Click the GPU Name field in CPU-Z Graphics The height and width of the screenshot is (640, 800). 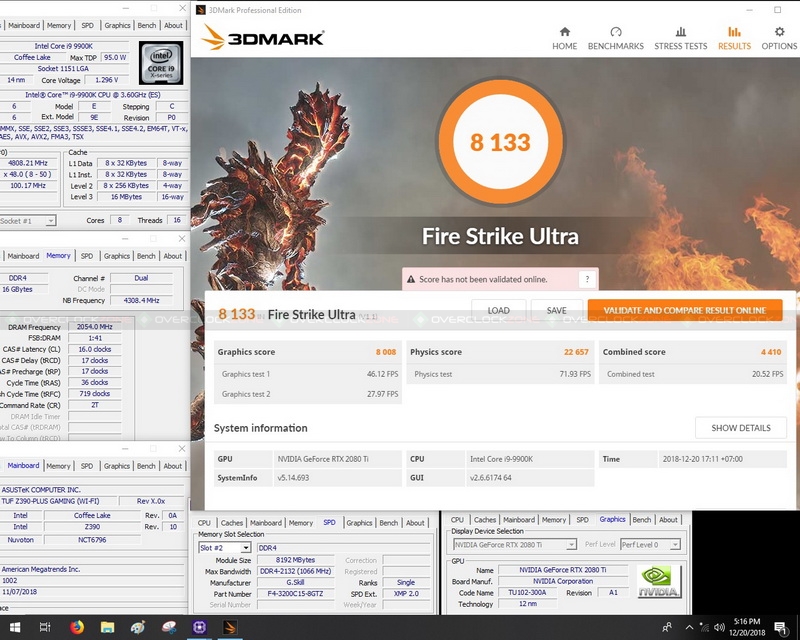pyautogui.click(x=563, y=570)
